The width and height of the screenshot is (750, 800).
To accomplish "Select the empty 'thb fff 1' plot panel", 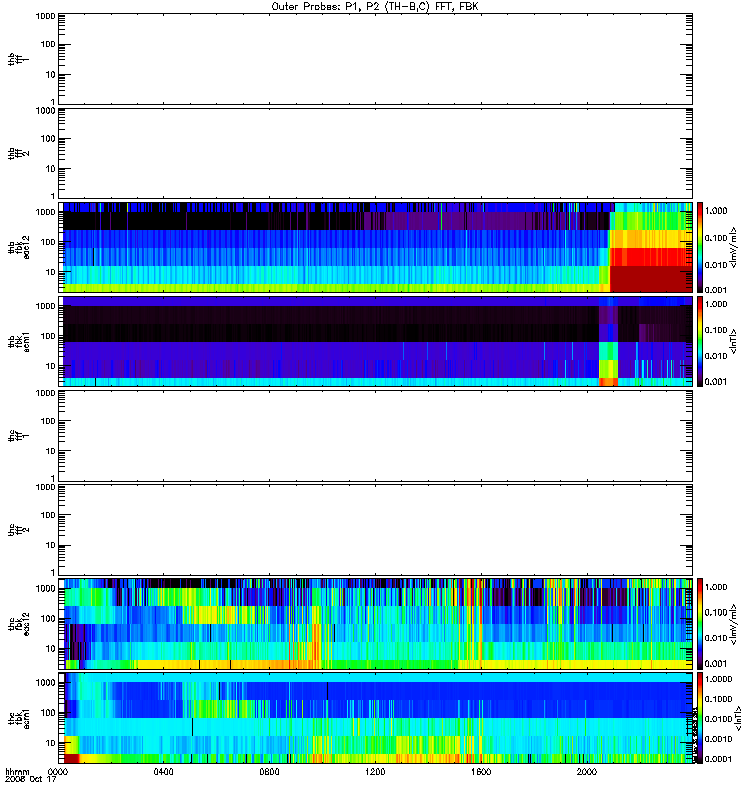I will tap(376, 59).
